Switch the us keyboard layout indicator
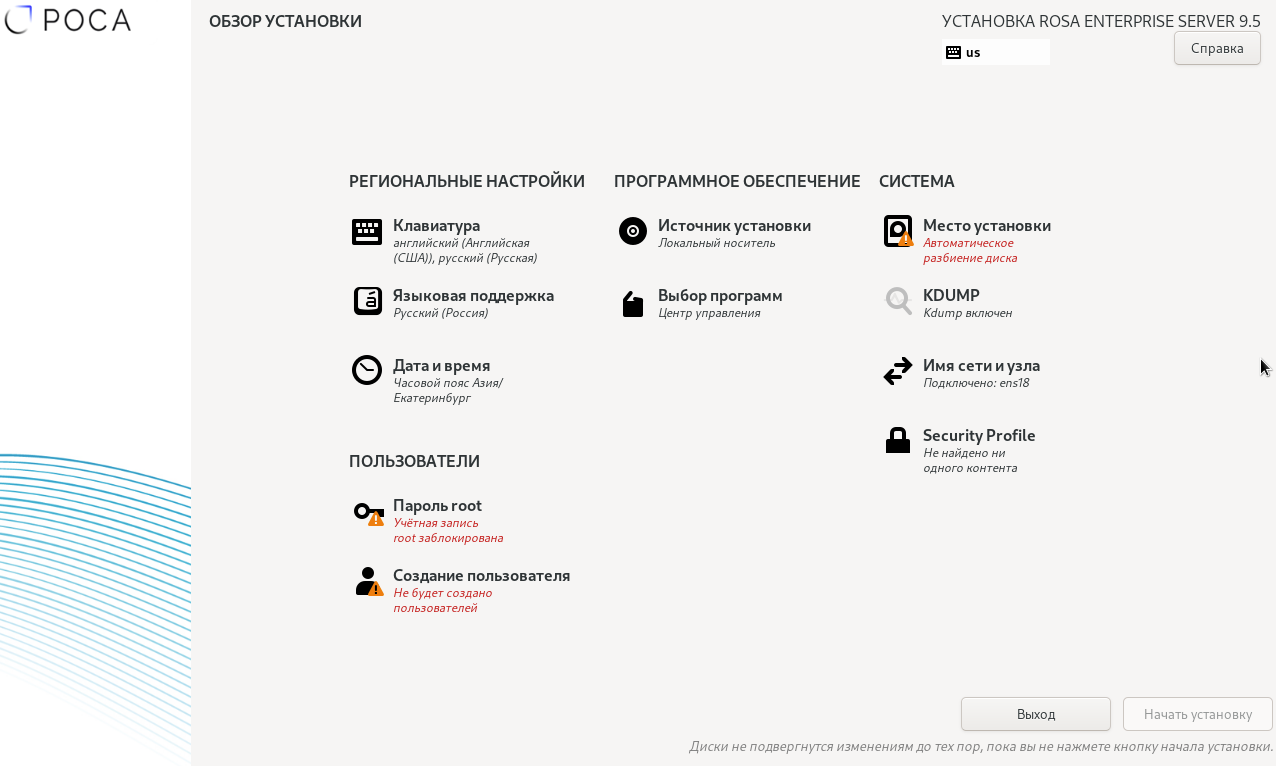Viewport: 1276px width, 766px height. (995, 52)
